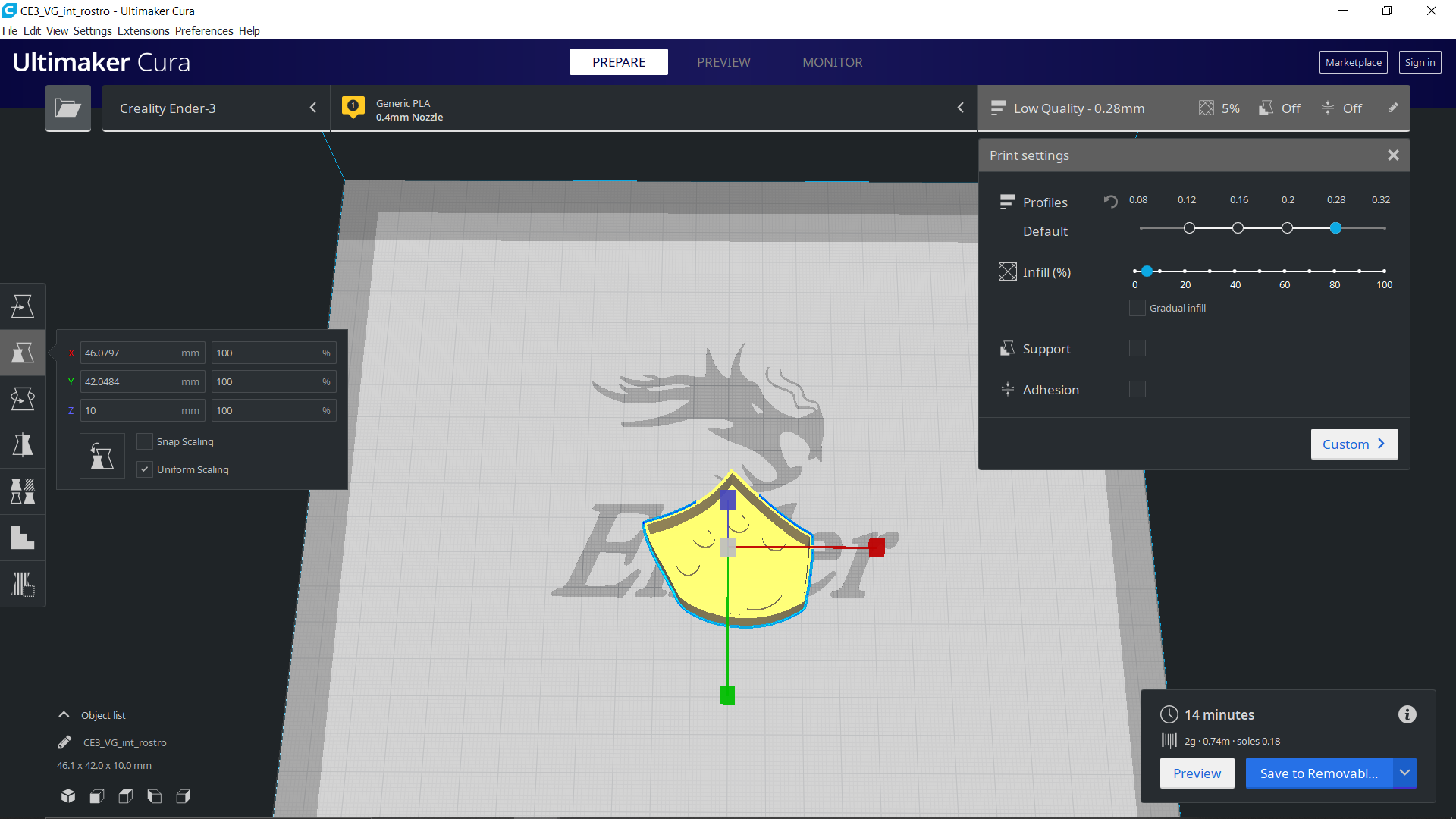Select the Slice/Layer view icon
The image size is (1456, 819).
point(723,62)
